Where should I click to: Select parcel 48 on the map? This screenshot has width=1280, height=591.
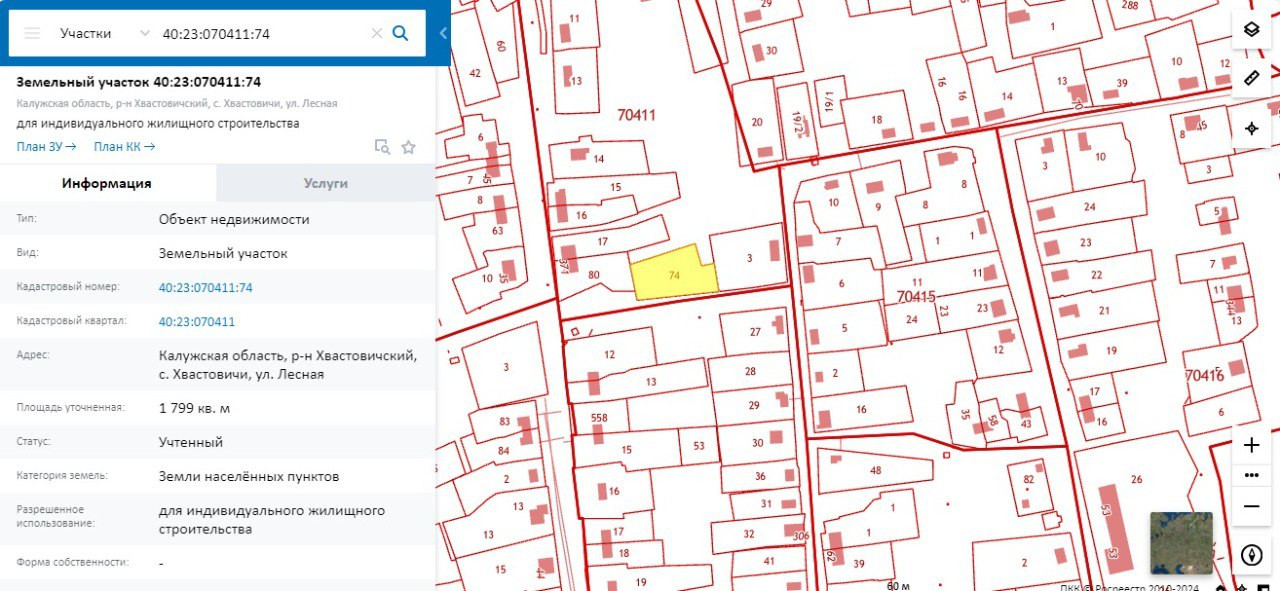875,471
